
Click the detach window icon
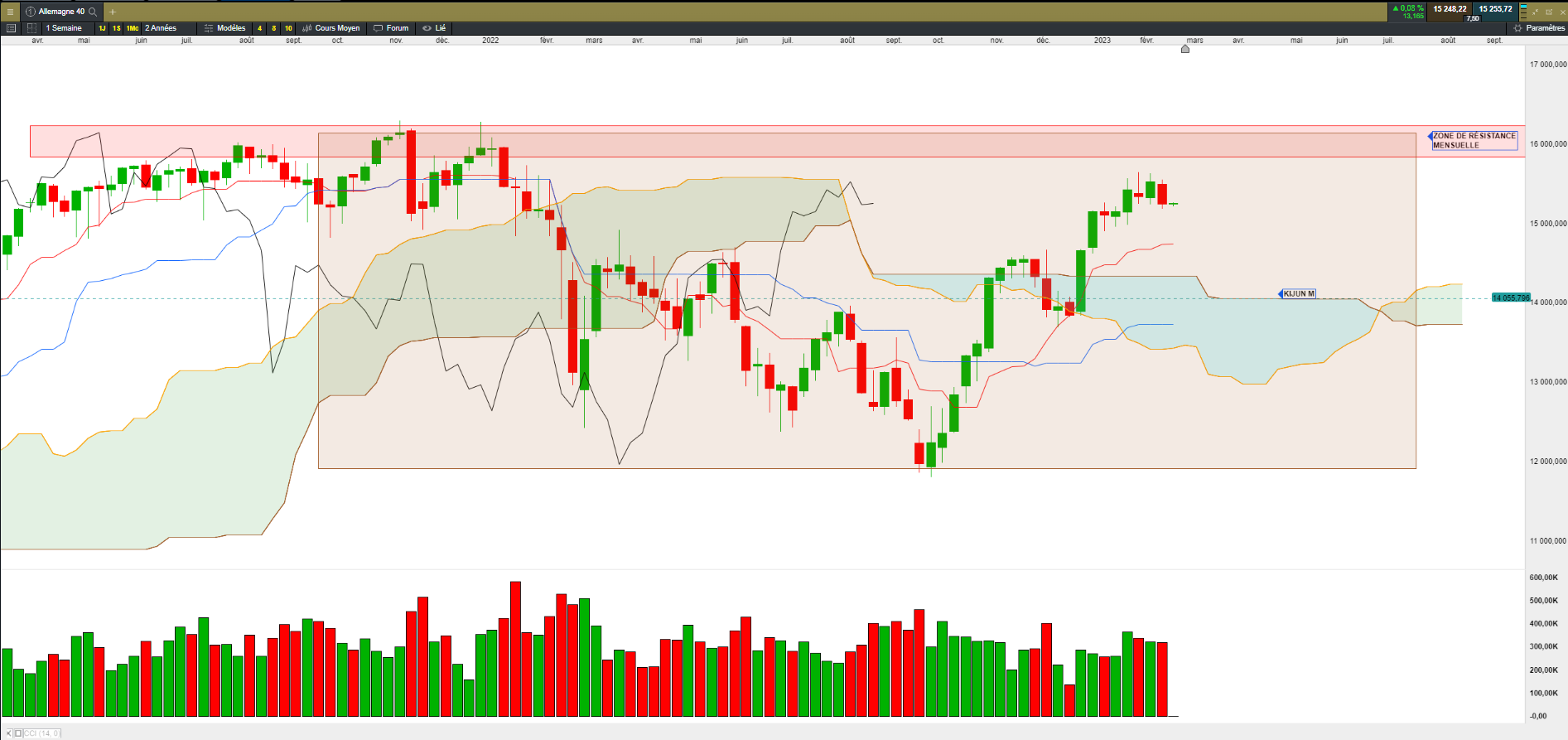pyautogui.click(x=1549, y=12)
